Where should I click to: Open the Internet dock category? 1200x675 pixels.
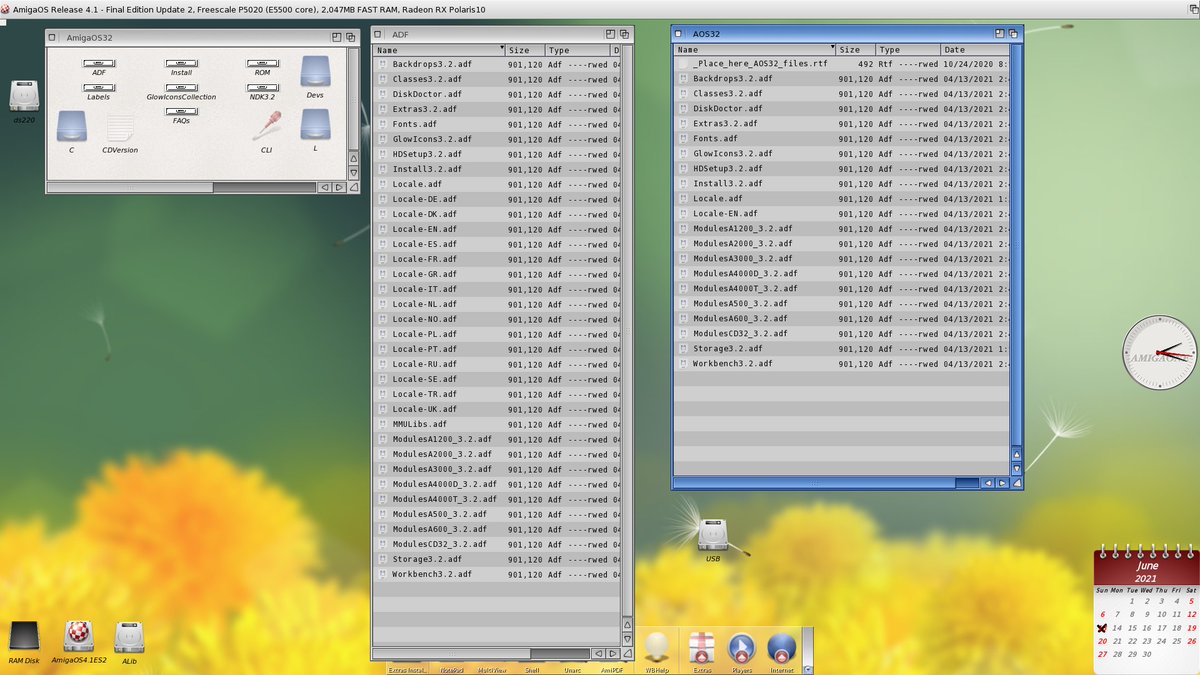point(780,647)
